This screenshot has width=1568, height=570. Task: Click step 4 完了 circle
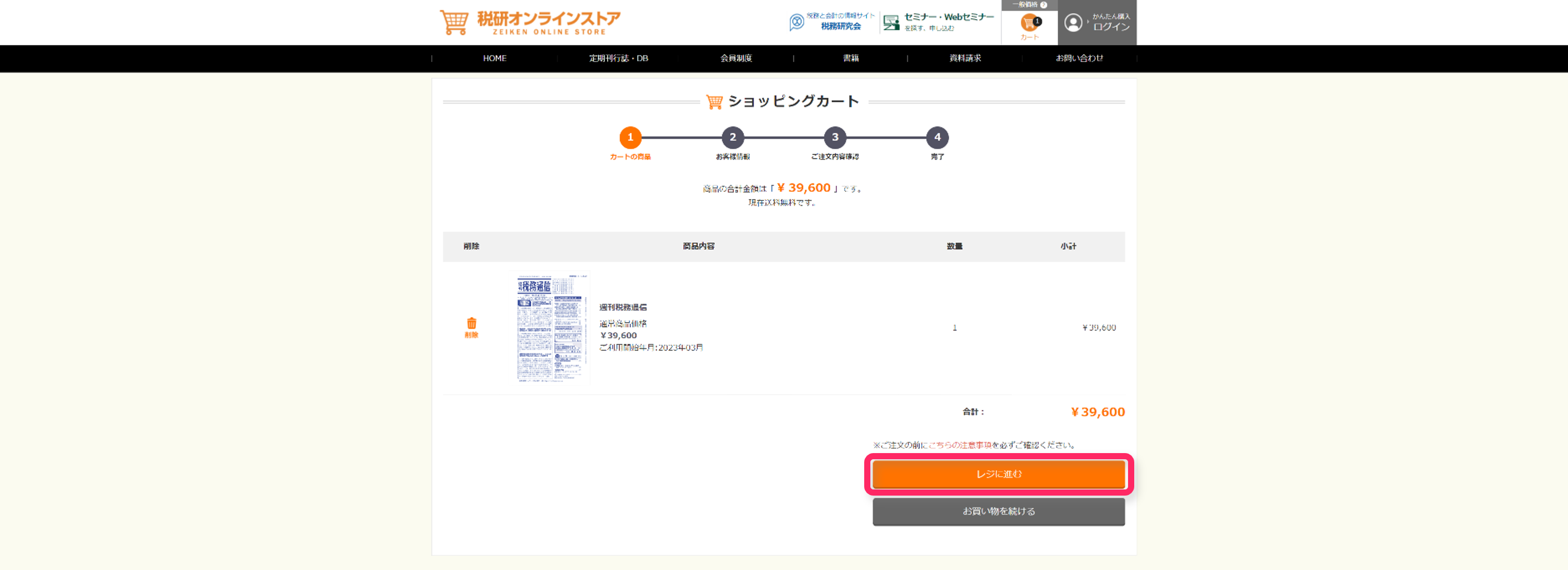tap(937, 138)
